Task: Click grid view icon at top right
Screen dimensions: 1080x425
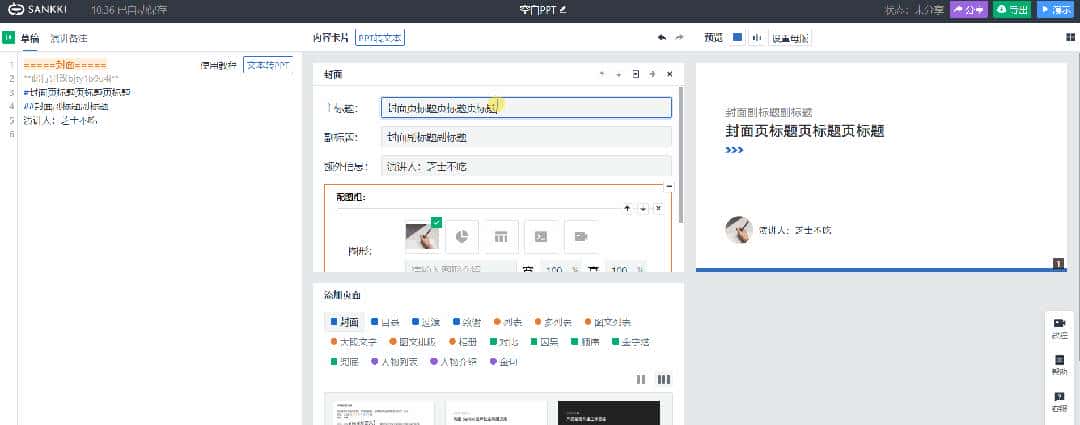Action: [1070, 38]
